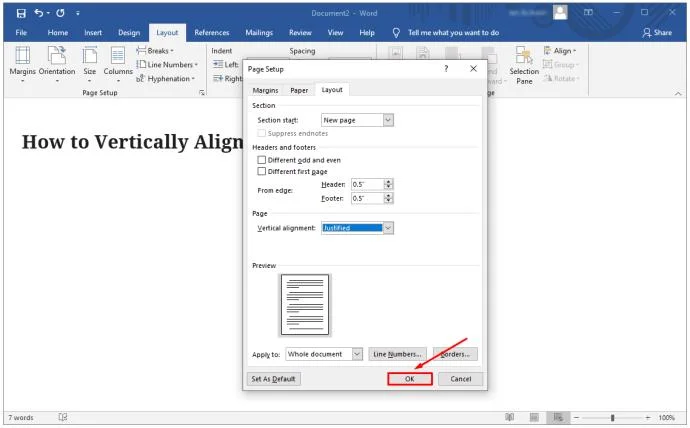Open the Align dropdown in ribbon
This screenshot has width=690, height=428.
point(560,51)
